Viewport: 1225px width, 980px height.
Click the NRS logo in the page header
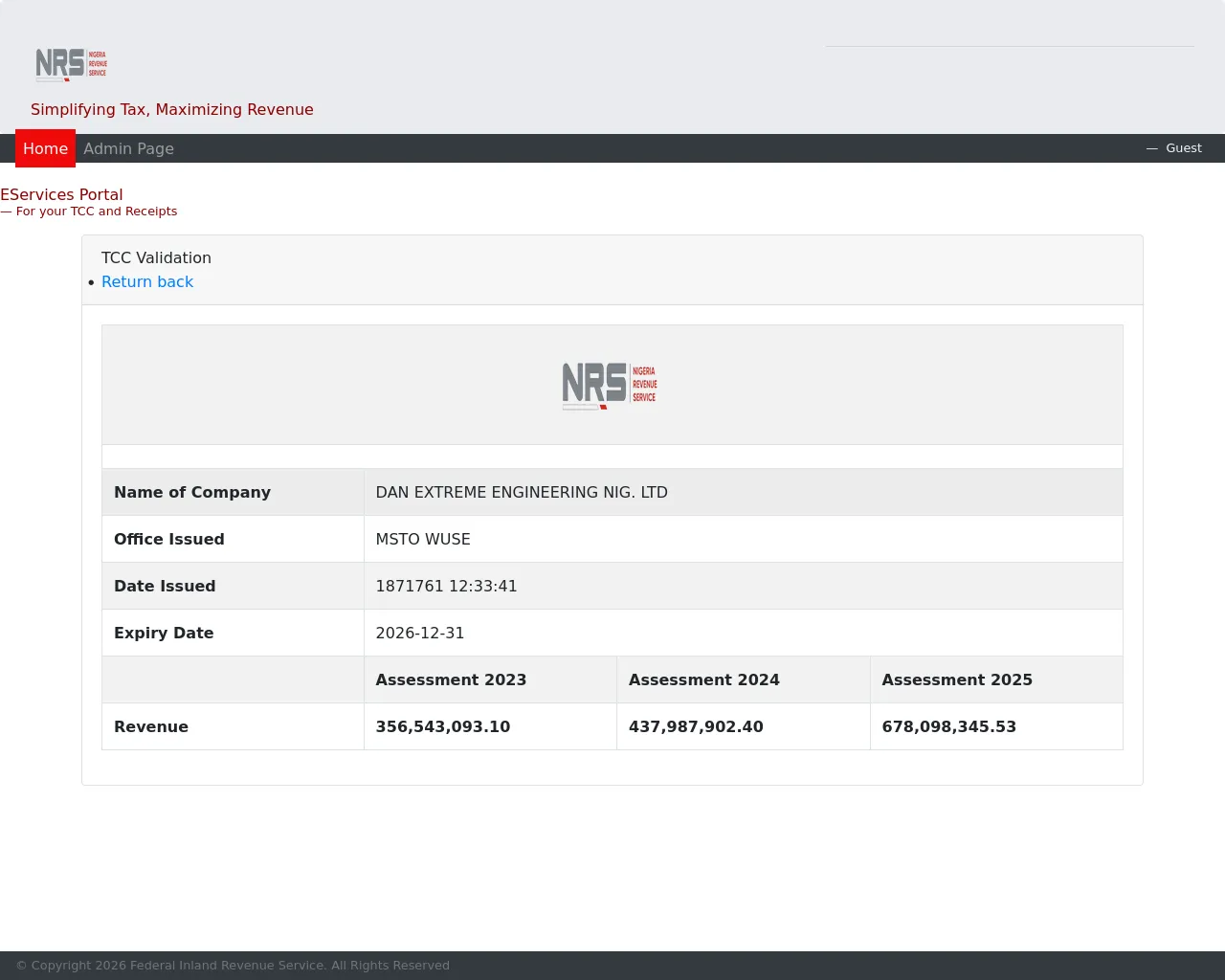(x=72, y=64)
